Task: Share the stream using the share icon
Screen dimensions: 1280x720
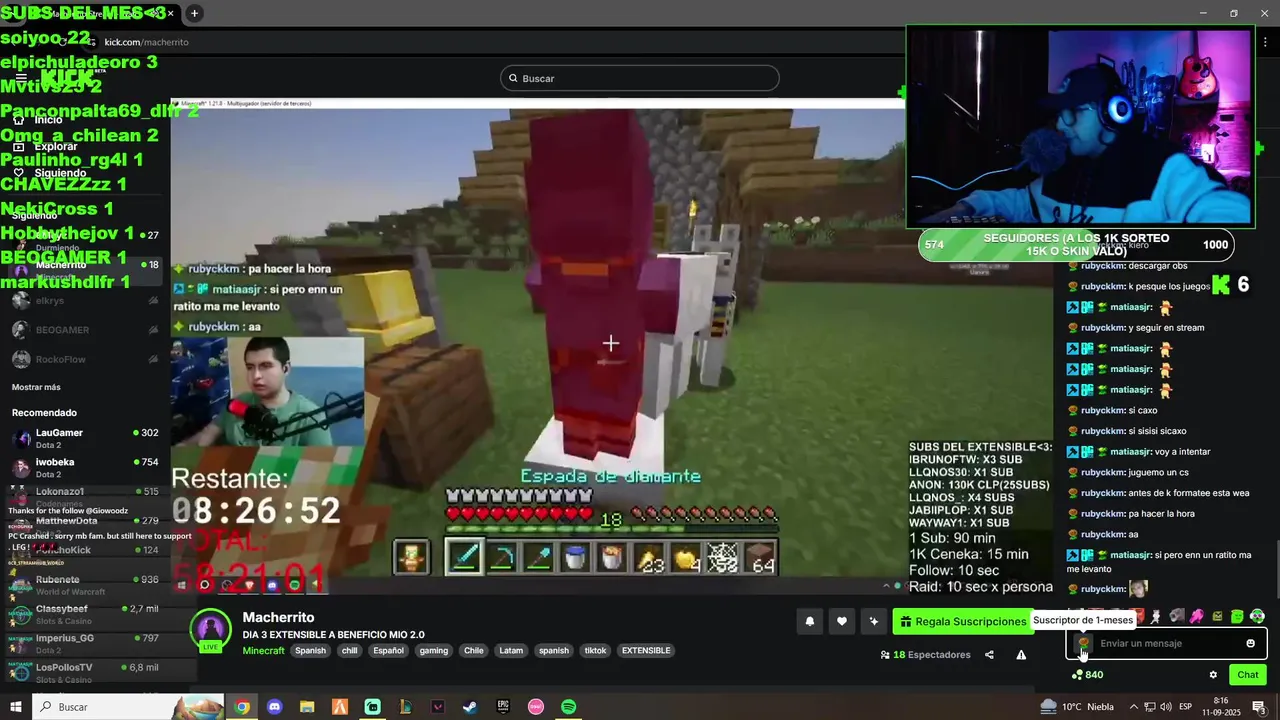Action: (989, 655)
